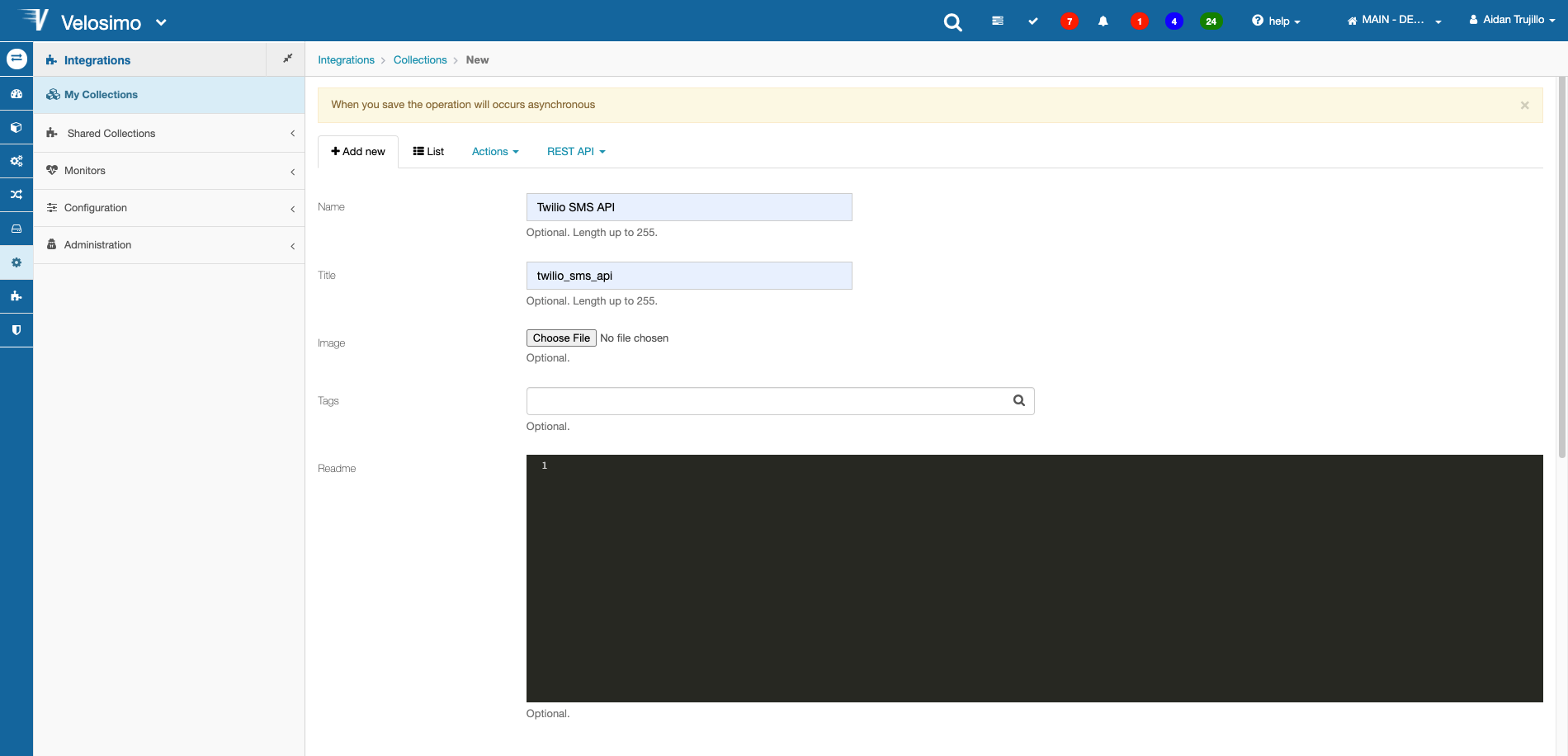Select the Add new tab
The height and width of the screenshot is (756, 1568).
pyautogui.click(x=358, y=152)
